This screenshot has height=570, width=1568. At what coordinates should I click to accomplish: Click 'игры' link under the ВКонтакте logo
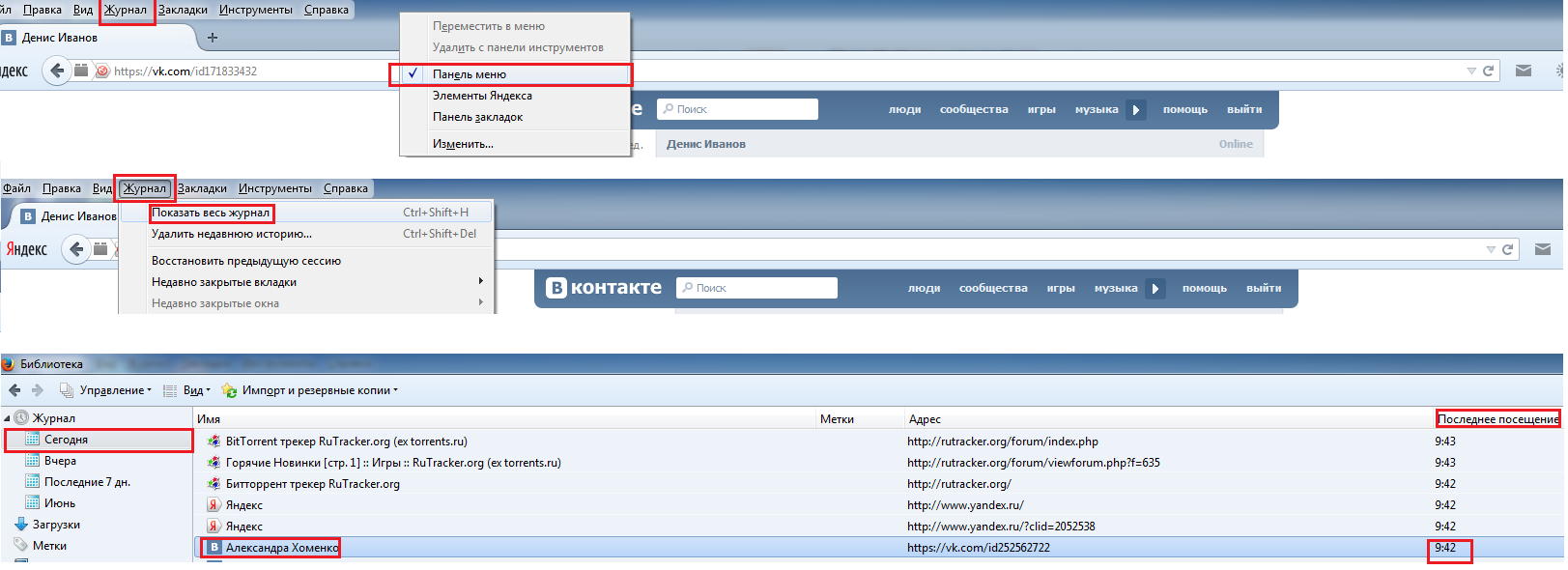[x=1061, y=288]
